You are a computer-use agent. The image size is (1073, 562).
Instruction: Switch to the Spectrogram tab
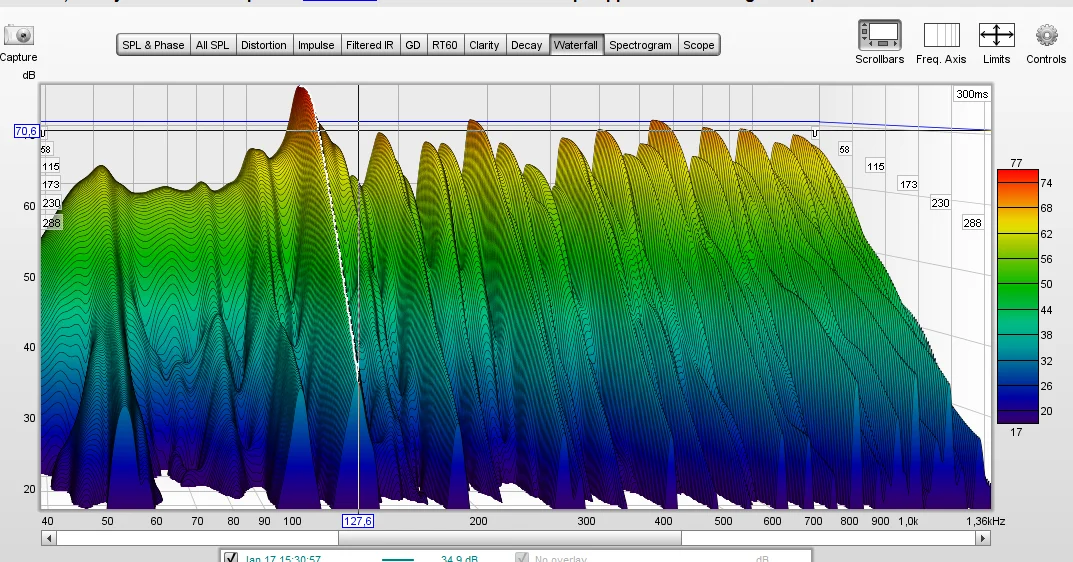tap(641, 45)
